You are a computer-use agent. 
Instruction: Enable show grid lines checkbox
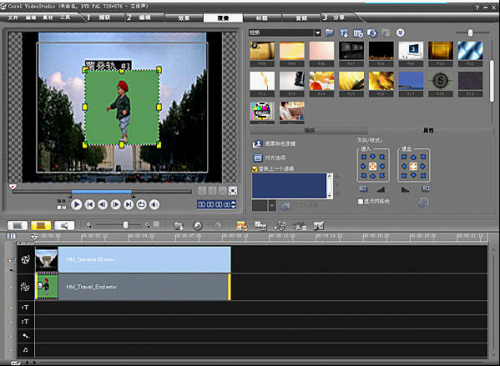click(360, 201)
